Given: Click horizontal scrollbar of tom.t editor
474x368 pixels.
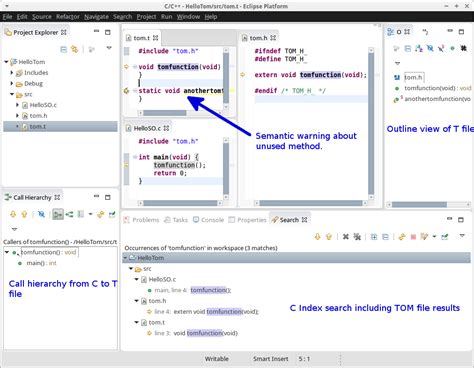Looking at the screenshot, I should click(x=165, y=113).
